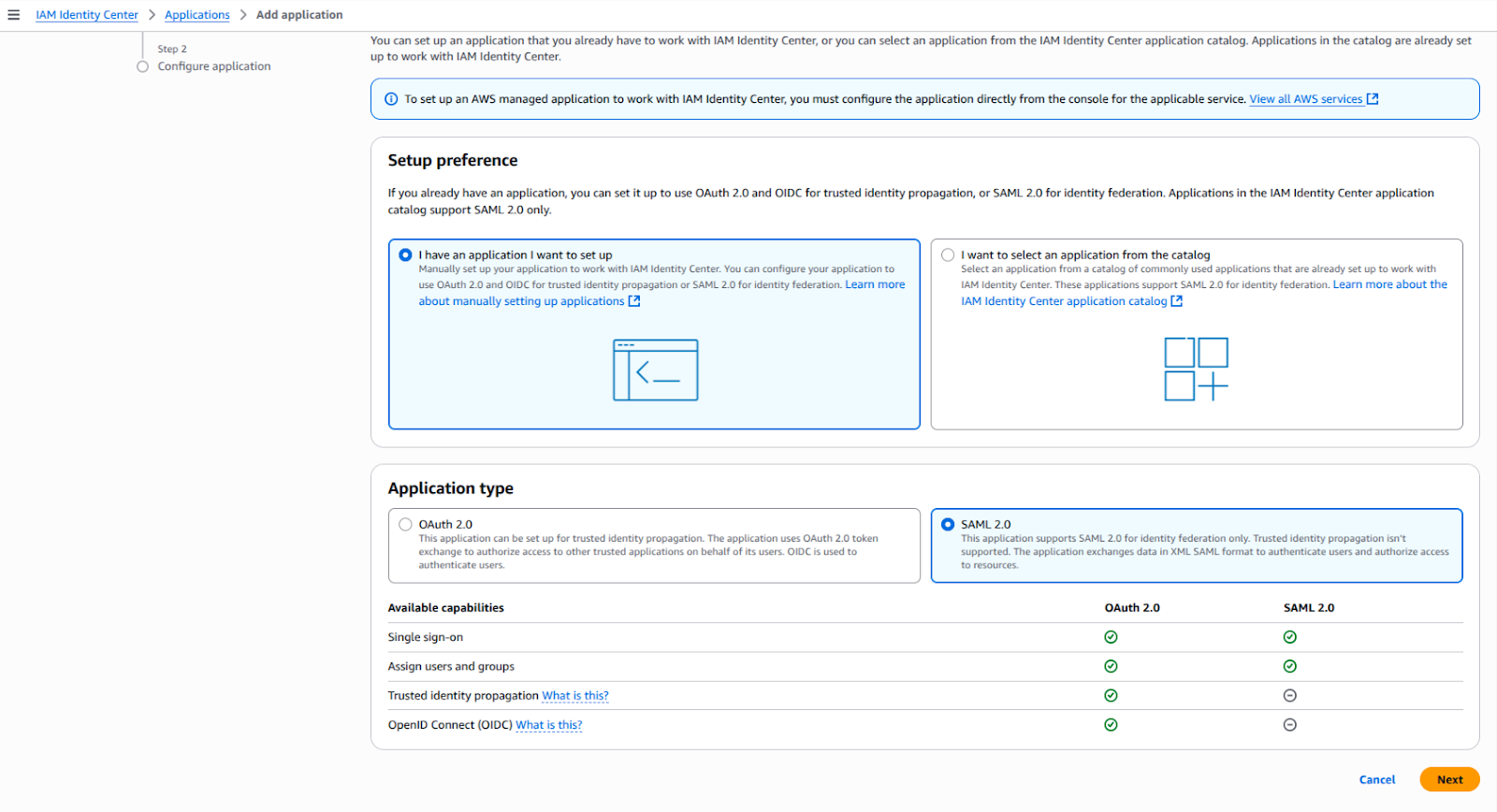Click external link icon after application catalog link
This screenshot has height=812, width=1497.
click(x=1177, y=301)
